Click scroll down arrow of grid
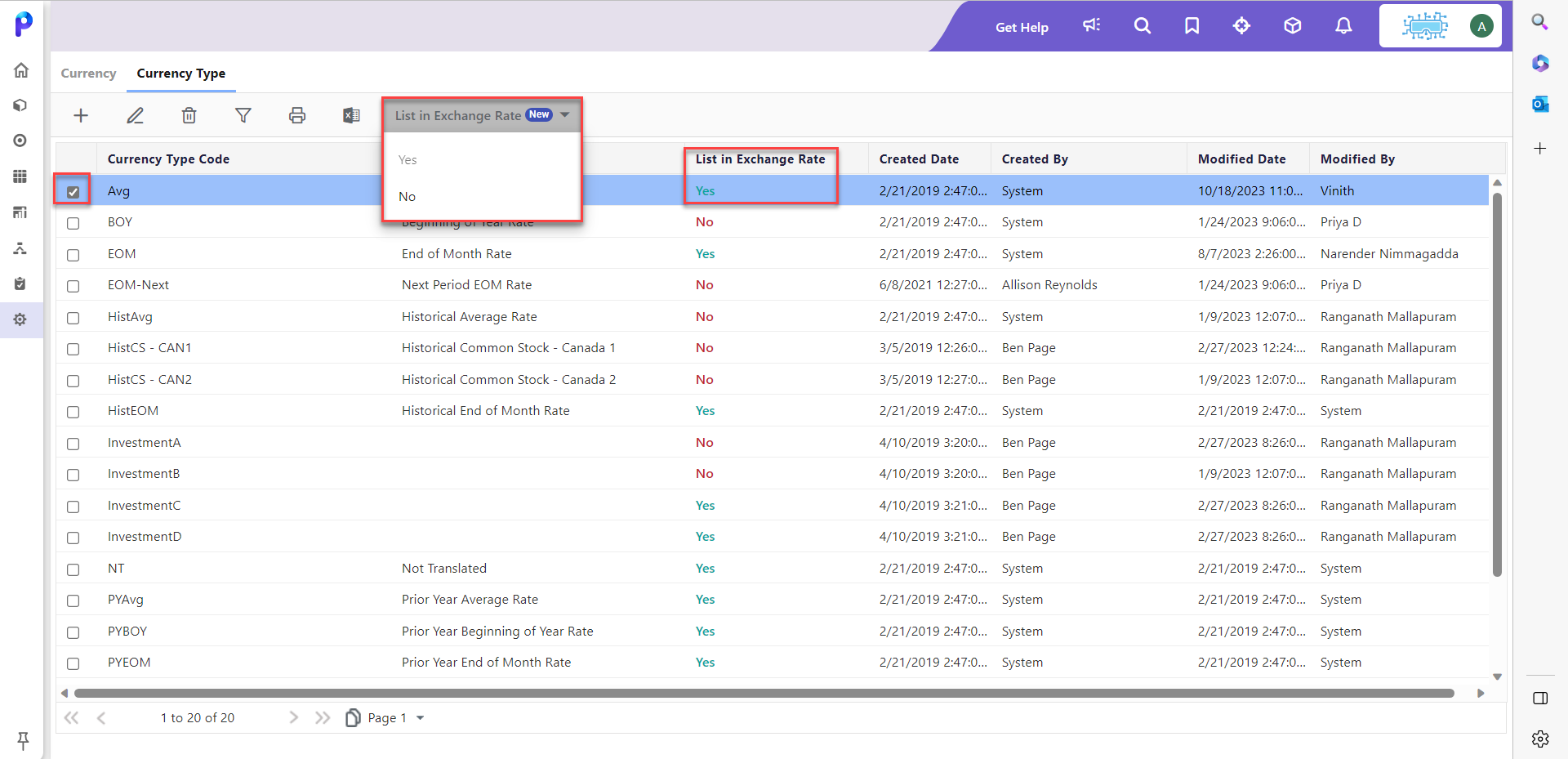The height and width of the screenshot is (759, 1568). pyautogui.click(x=1497, y=676)
